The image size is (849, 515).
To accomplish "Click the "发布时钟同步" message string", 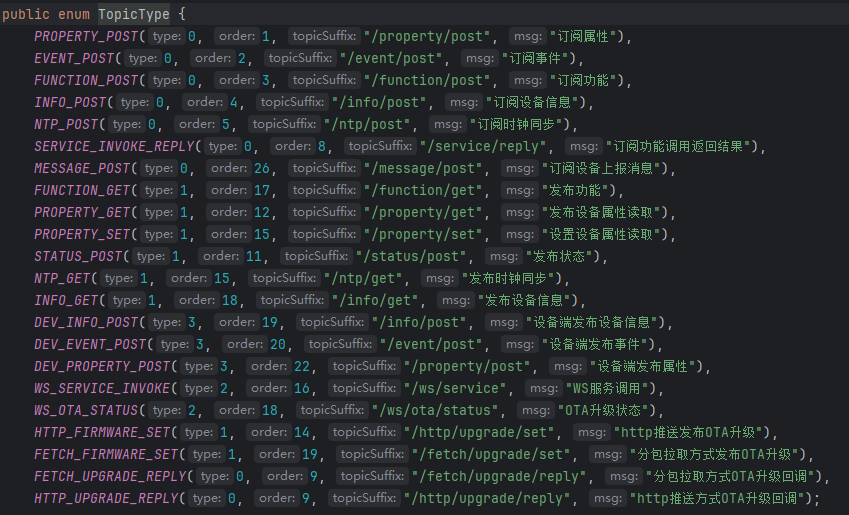I will (x=508, y=278).
